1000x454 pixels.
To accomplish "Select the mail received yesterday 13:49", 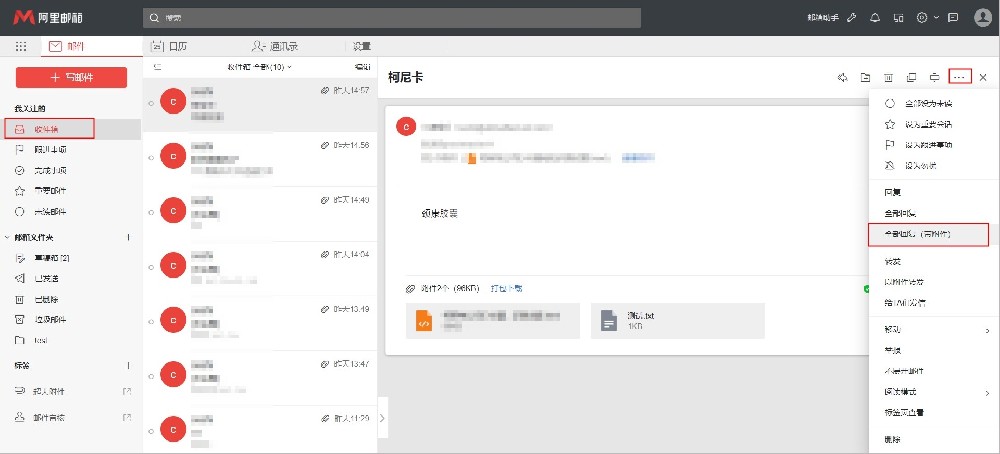I will coord(260,323).
